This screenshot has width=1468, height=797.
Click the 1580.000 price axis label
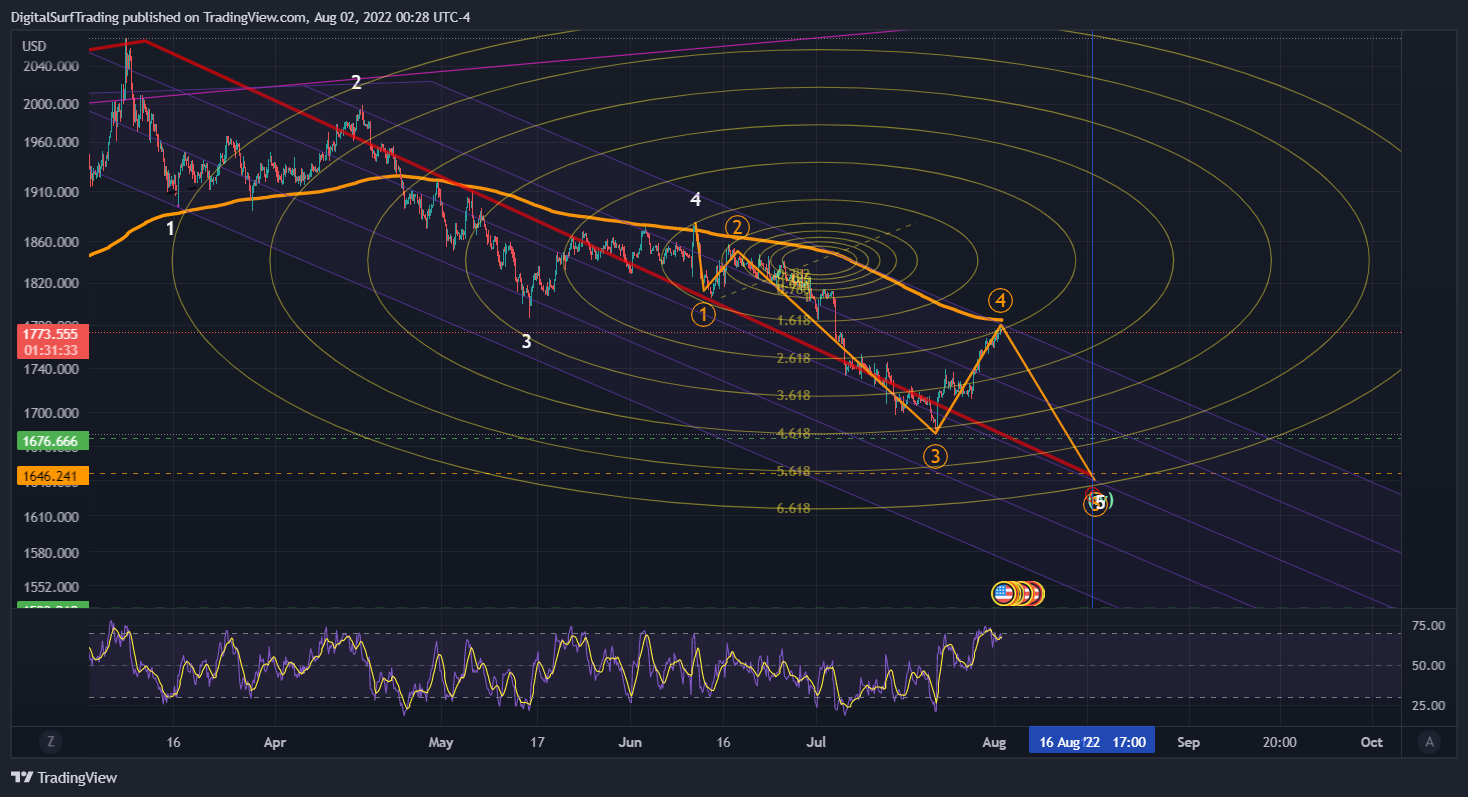tap(49, 552)
